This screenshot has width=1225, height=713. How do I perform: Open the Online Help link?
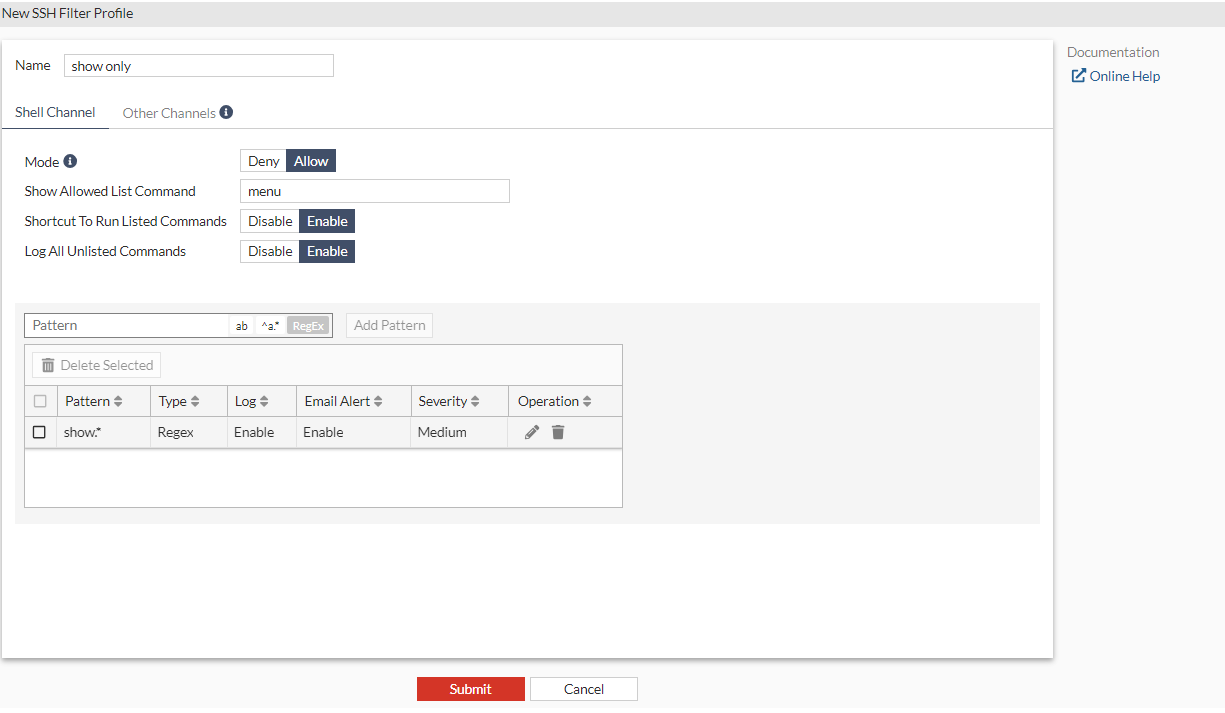(x=1123, y=75)
